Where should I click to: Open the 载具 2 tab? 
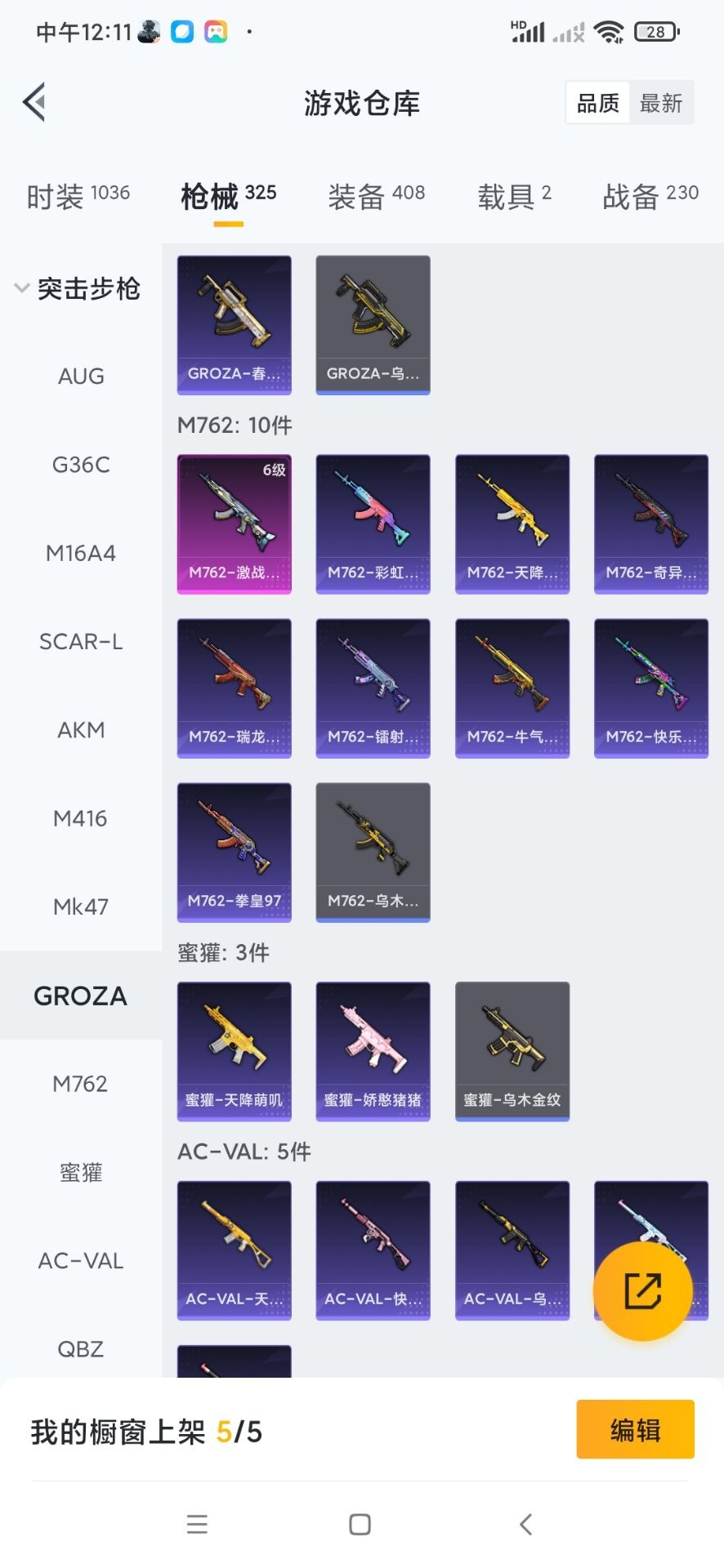(x=515, y=196)
